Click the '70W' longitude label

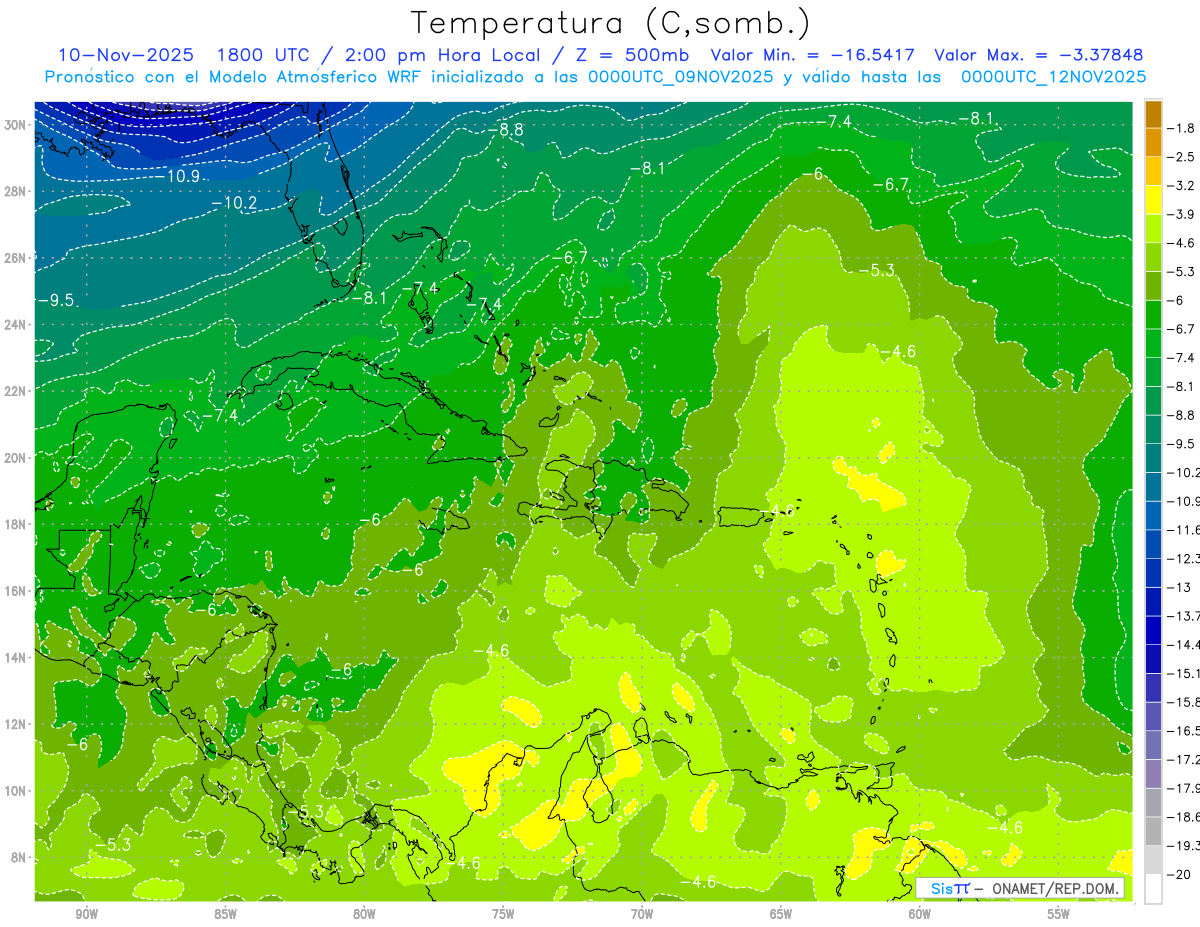(x=642, y=915)
